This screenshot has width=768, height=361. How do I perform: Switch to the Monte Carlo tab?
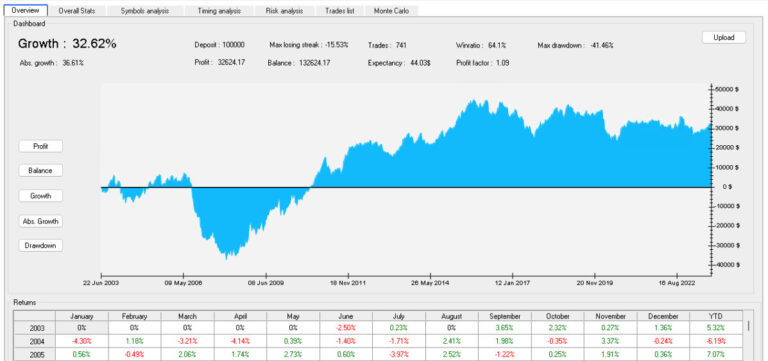391,11
